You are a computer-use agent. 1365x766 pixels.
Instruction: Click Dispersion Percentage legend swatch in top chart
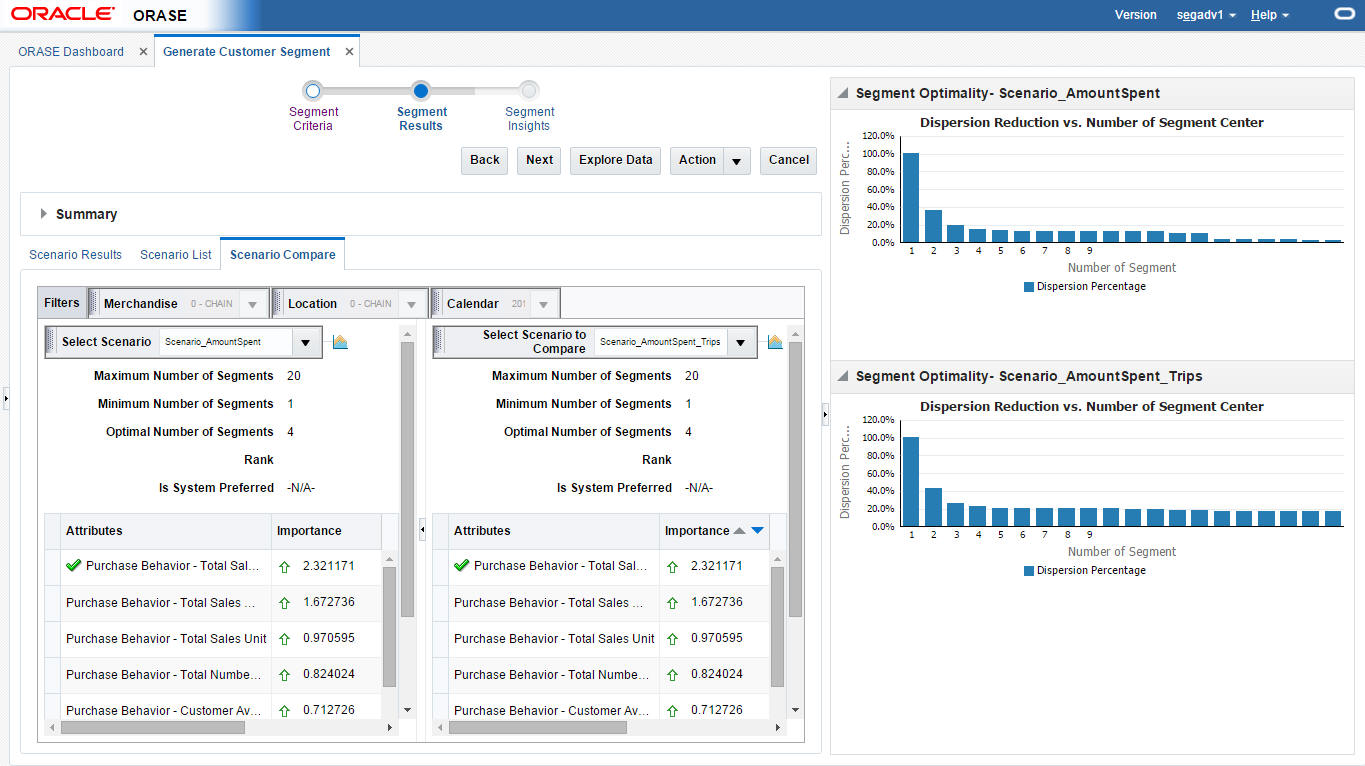(1028, 287)
